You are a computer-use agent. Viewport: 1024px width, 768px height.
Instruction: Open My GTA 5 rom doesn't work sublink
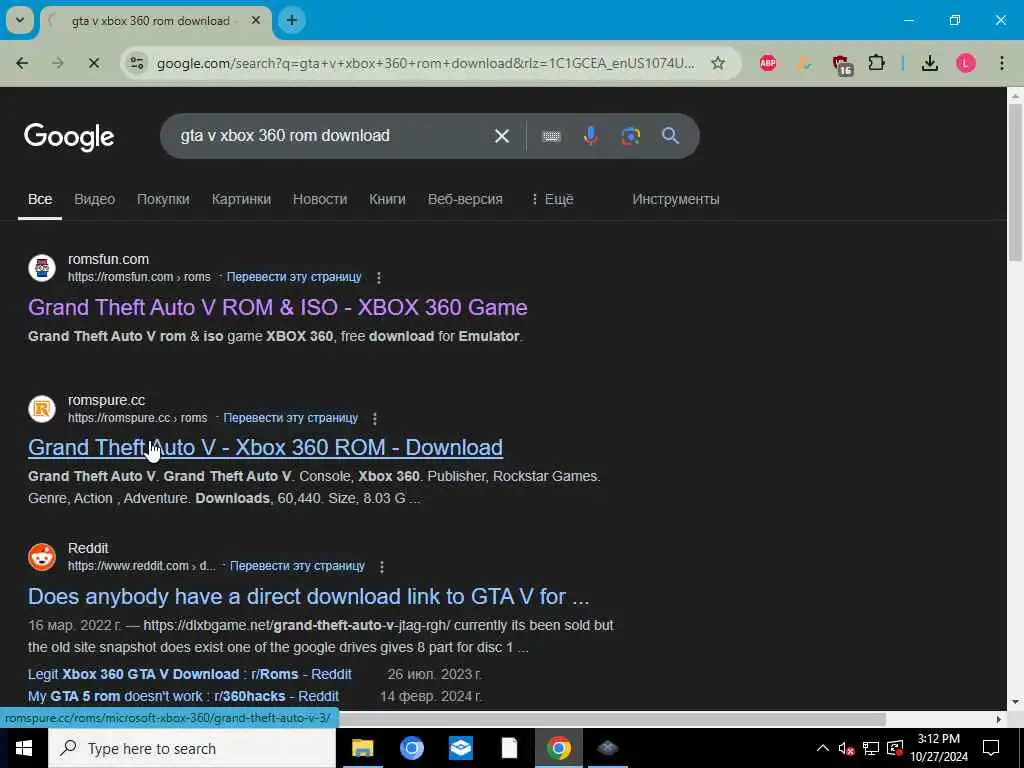click(184, 696)
